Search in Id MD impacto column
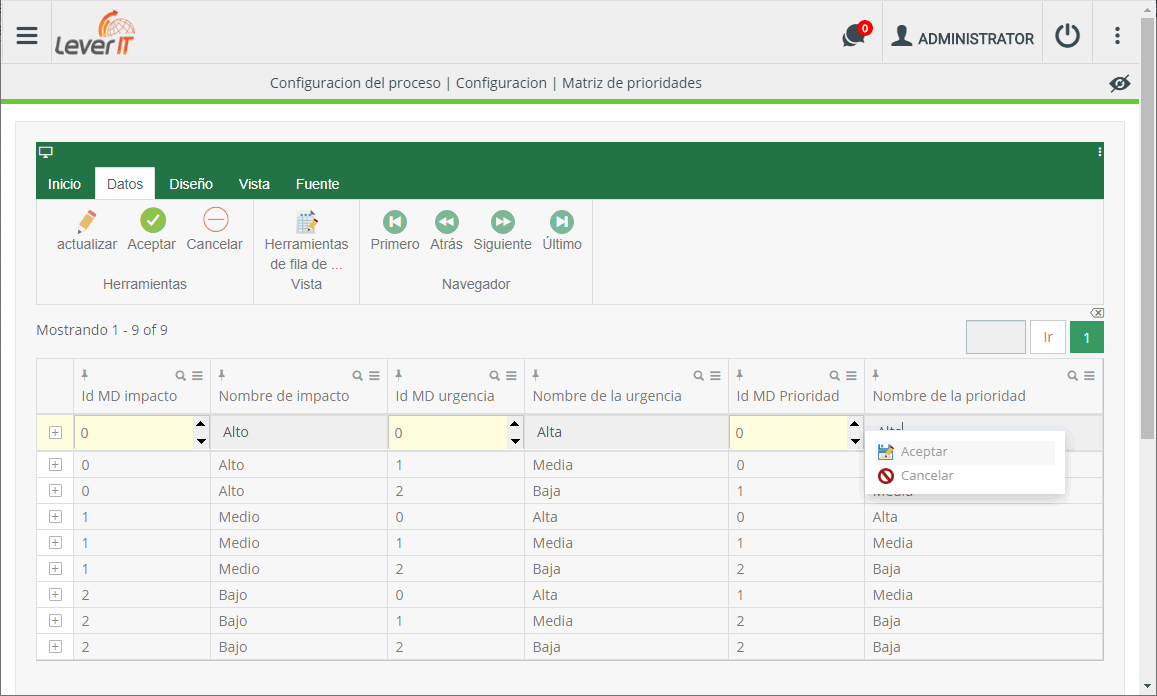Viewport: 1157px width, 696px height. pos(180,376)
